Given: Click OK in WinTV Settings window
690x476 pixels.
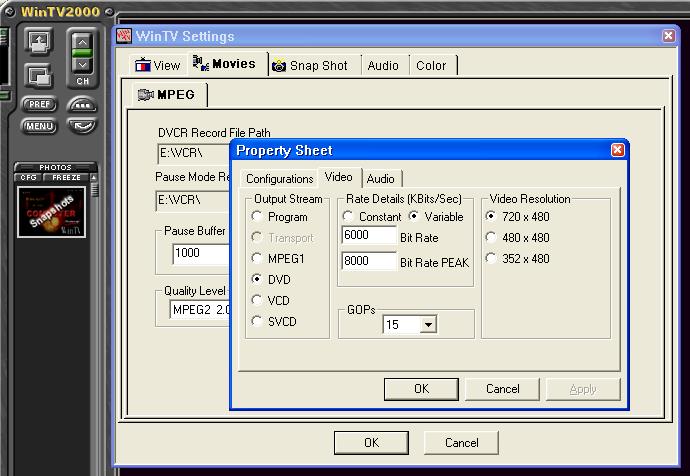Looking at the screenshot, I should [x=371, y=443].
